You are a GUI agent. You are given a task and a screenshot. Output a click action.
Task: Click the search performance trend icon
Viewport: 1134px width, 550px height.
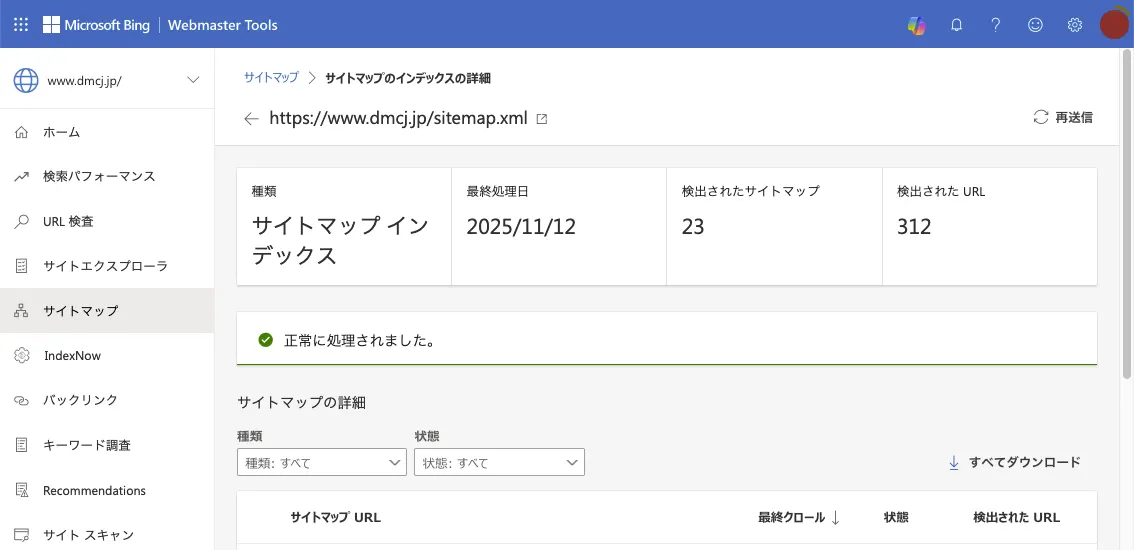22,176
